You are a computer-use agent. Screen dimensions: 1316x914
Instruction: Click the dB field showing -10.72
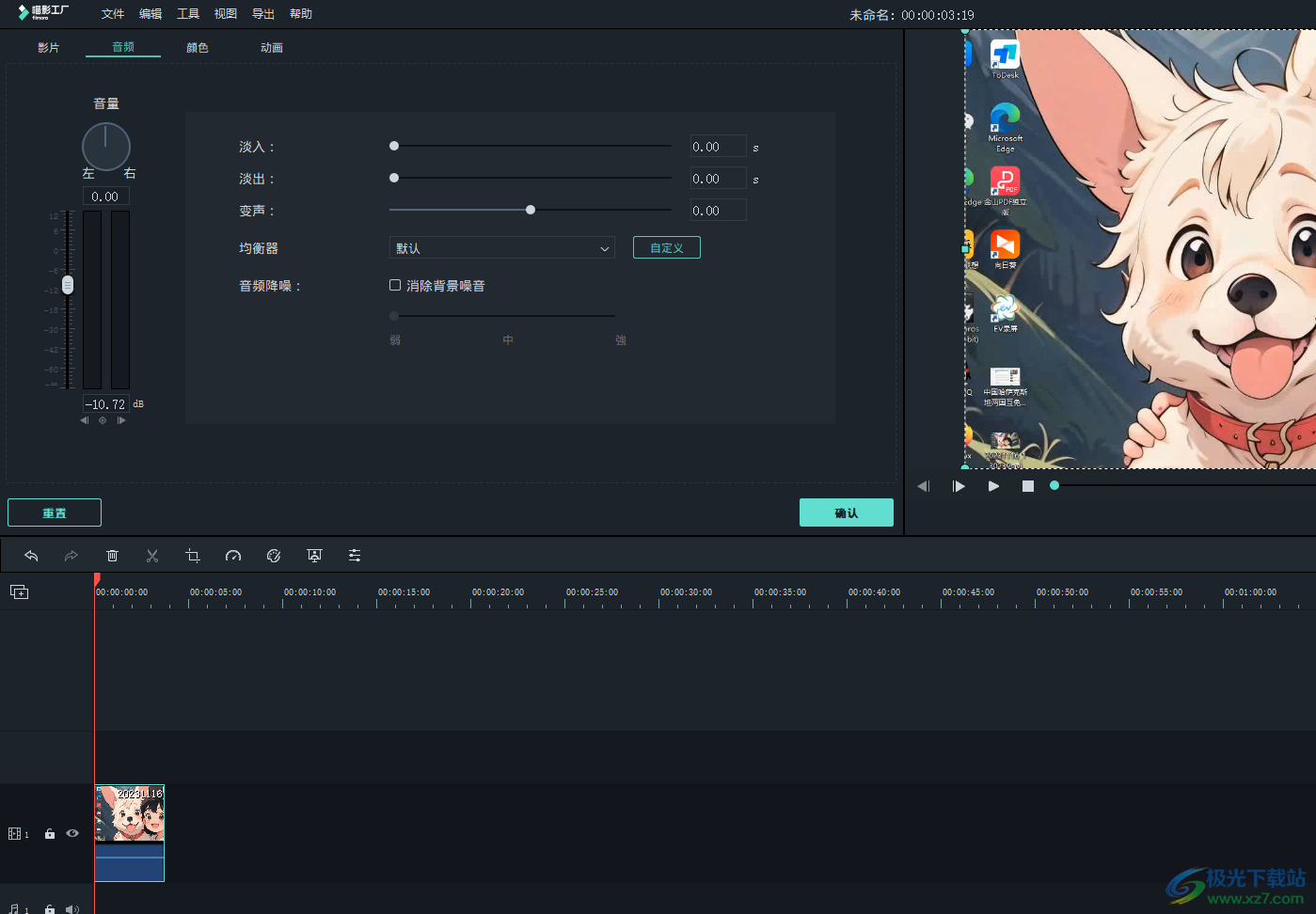106,404
